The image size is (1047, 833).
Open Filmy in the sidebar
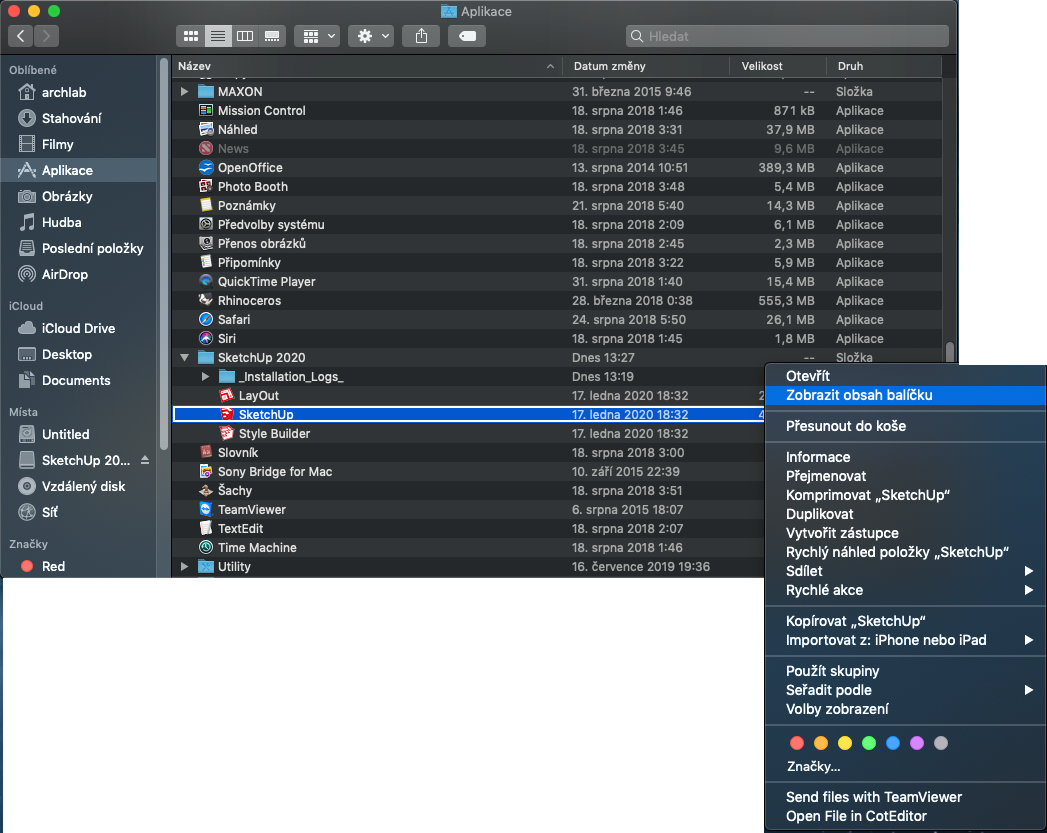click(x=79, y=144)
